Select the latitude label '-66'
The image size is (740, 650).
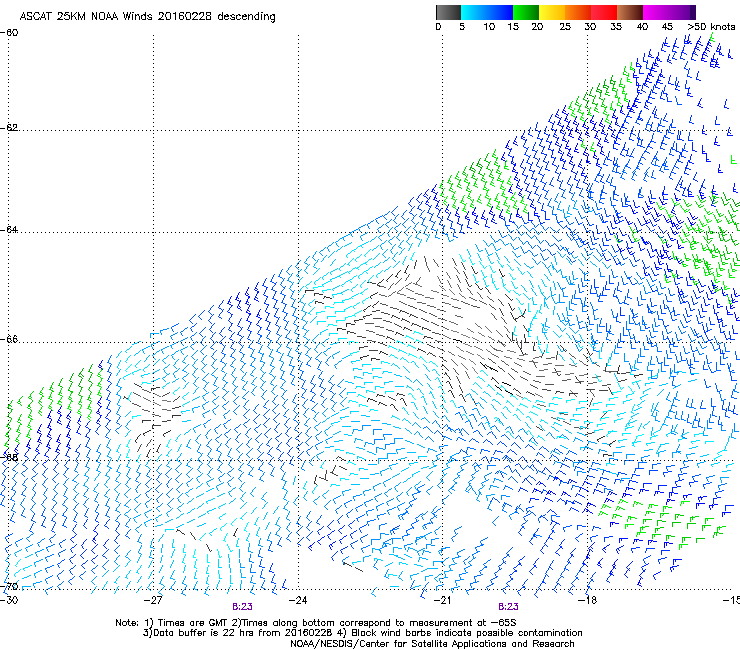tap(9, 339)
